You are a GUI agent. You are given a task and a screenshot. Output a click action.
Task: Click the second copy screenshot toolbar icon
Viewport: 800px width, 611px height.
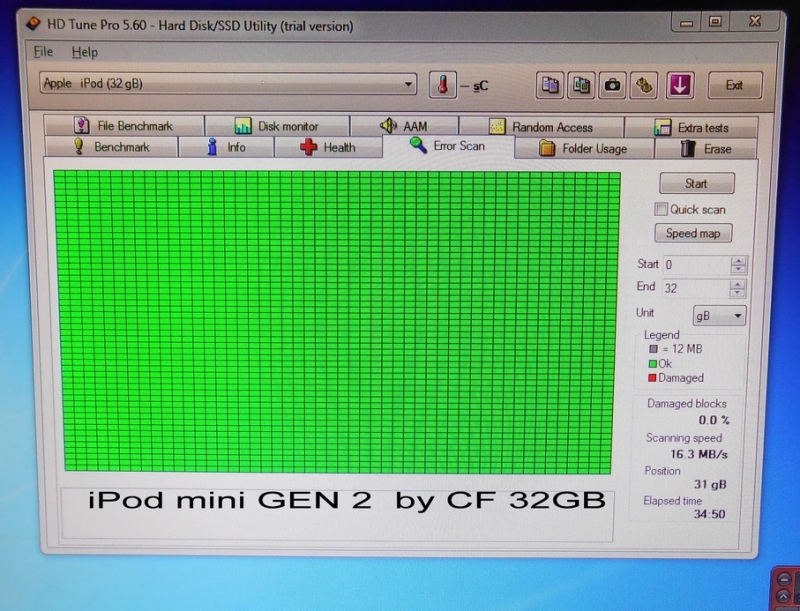[581, 85]
